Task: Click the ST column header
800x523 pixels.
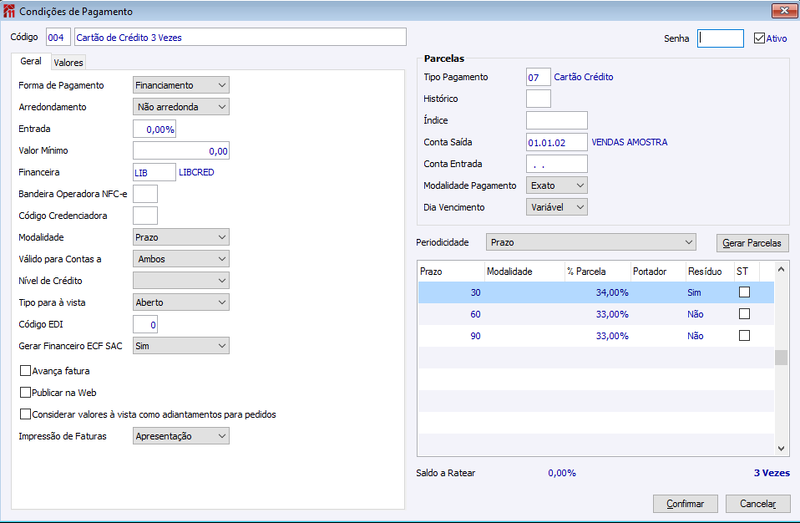Action: [x=746, y=271]
